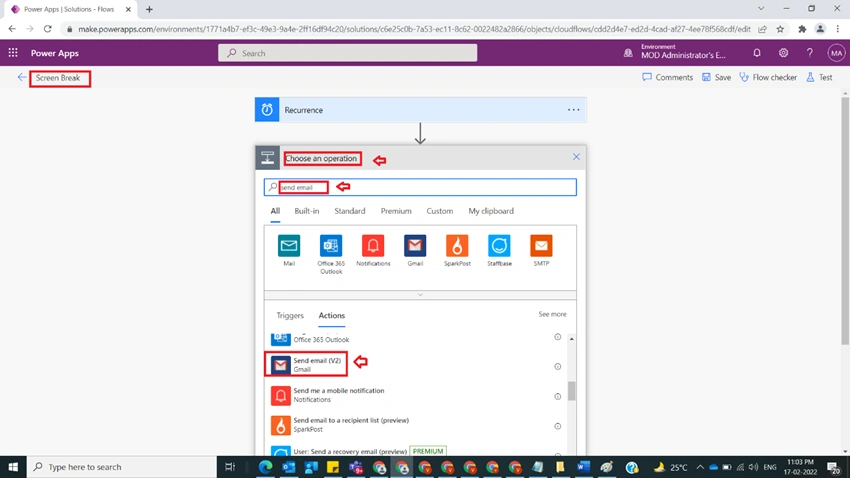The width and height of the screenshot is (850, 478).
Task: Show info for Send email (V2) action
Action: tap(557, 367)
